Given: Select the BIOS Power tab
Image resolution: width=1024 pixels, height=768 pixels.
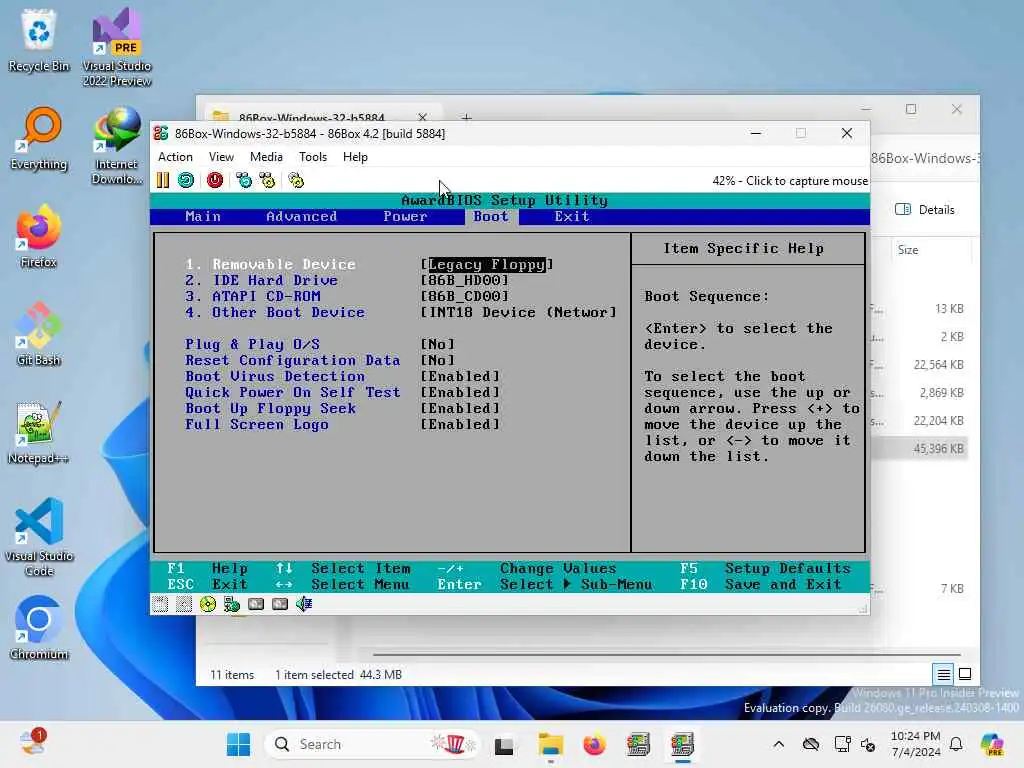Looking at the screenshot, I should pos(405,217).
